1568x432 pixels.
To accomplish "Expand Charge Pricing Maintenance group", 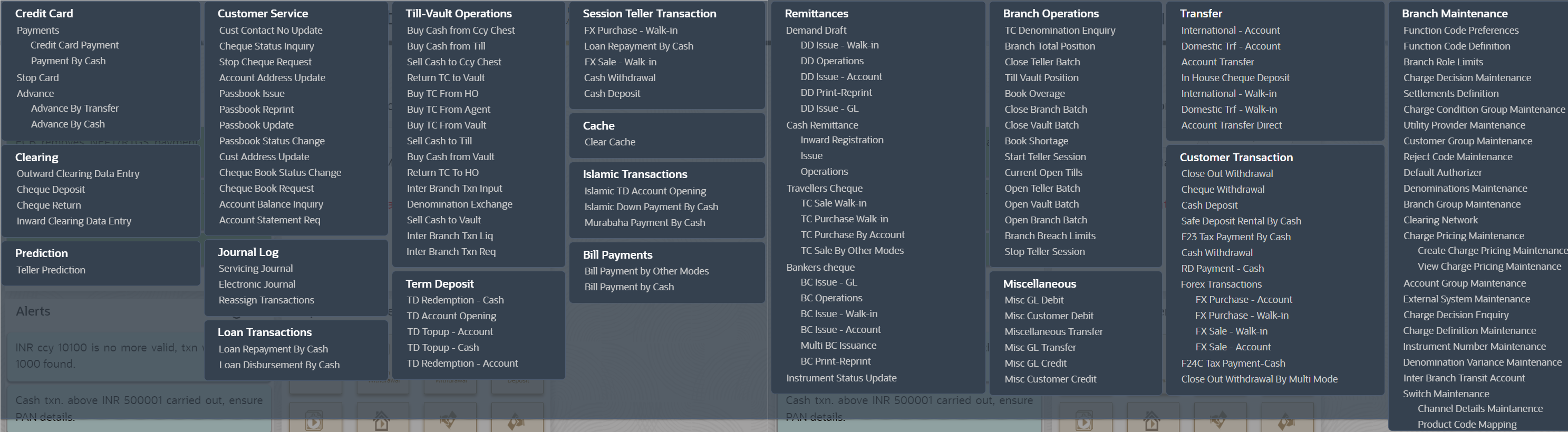I will [x=1463, y=236].
